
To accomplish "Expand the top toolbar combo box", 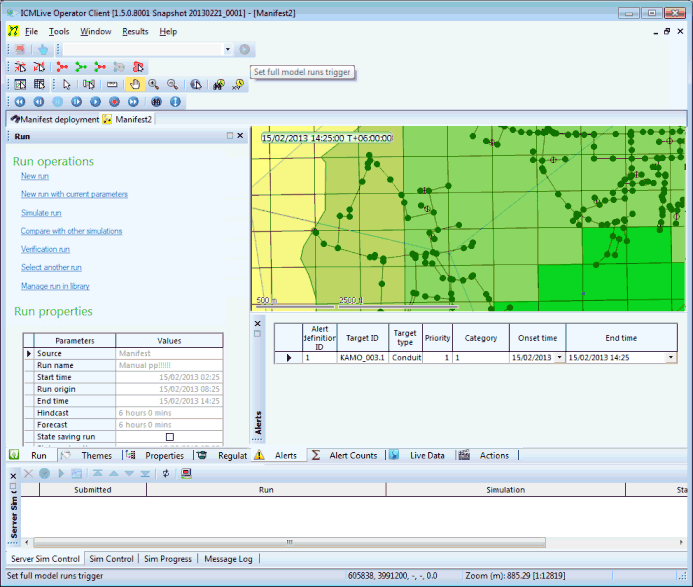I will (228, 49).
